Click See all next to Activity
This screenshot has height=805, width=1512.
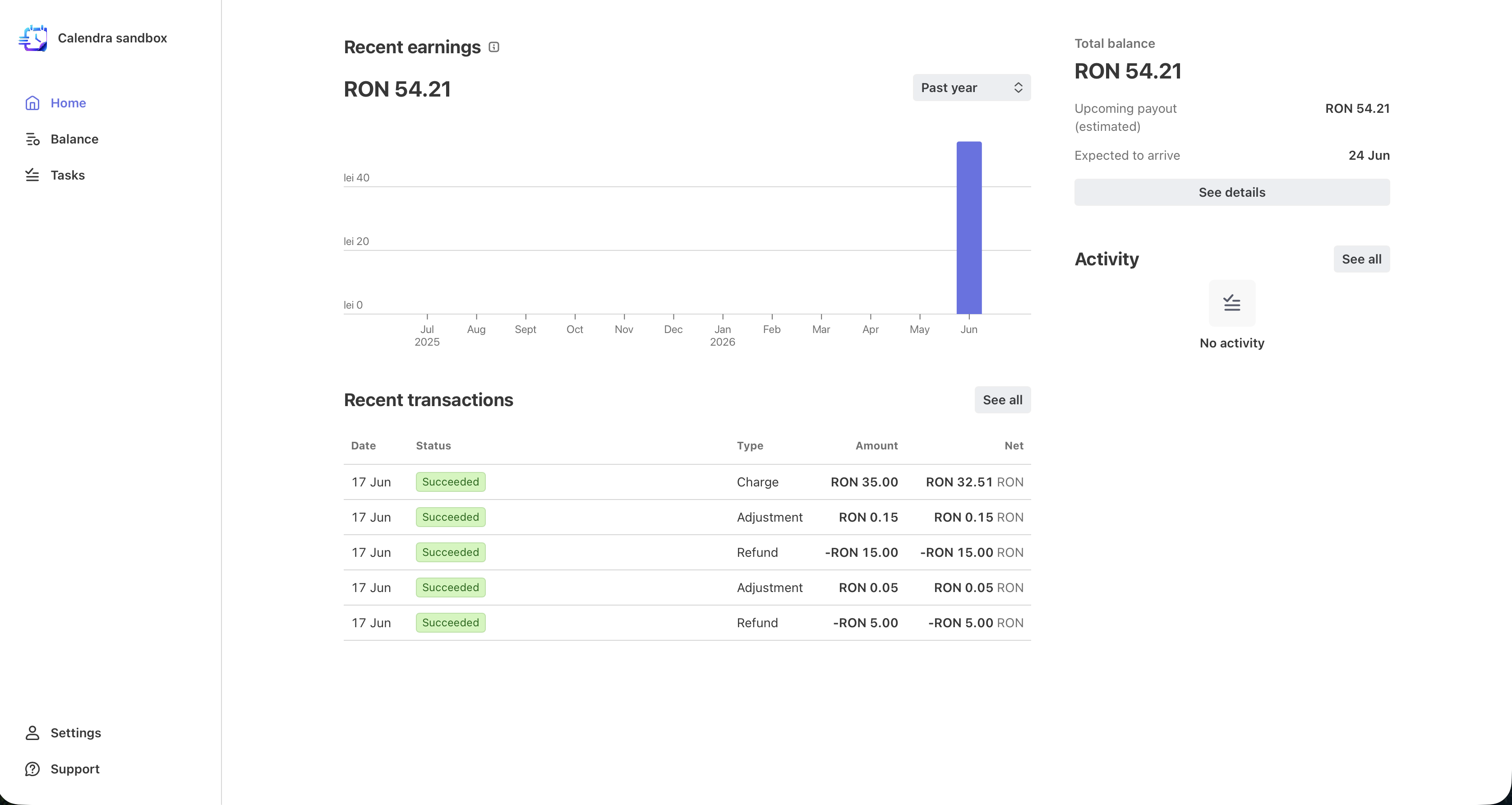pos(1361,259)
